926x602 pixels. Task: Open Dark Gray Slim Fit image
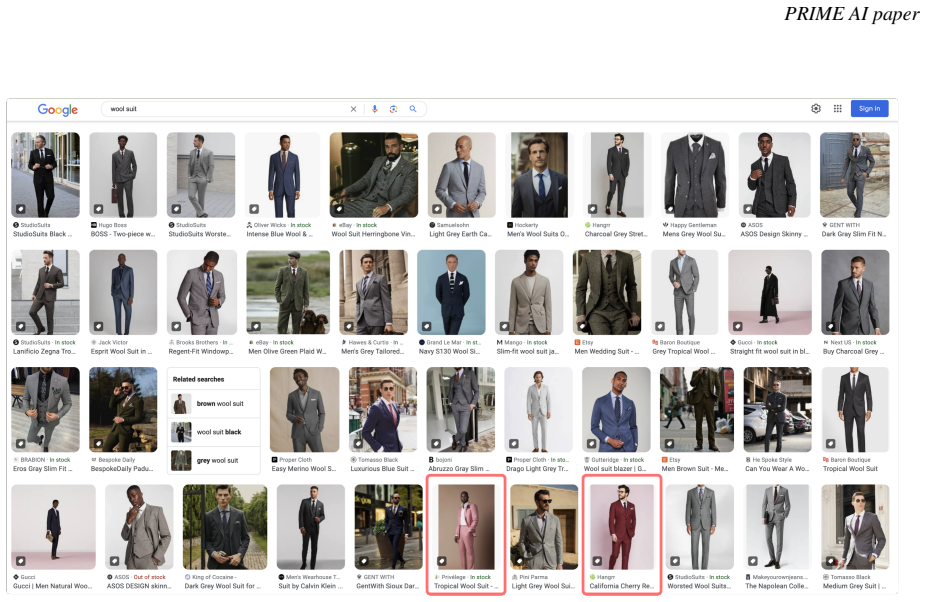[x=855, y=175]
